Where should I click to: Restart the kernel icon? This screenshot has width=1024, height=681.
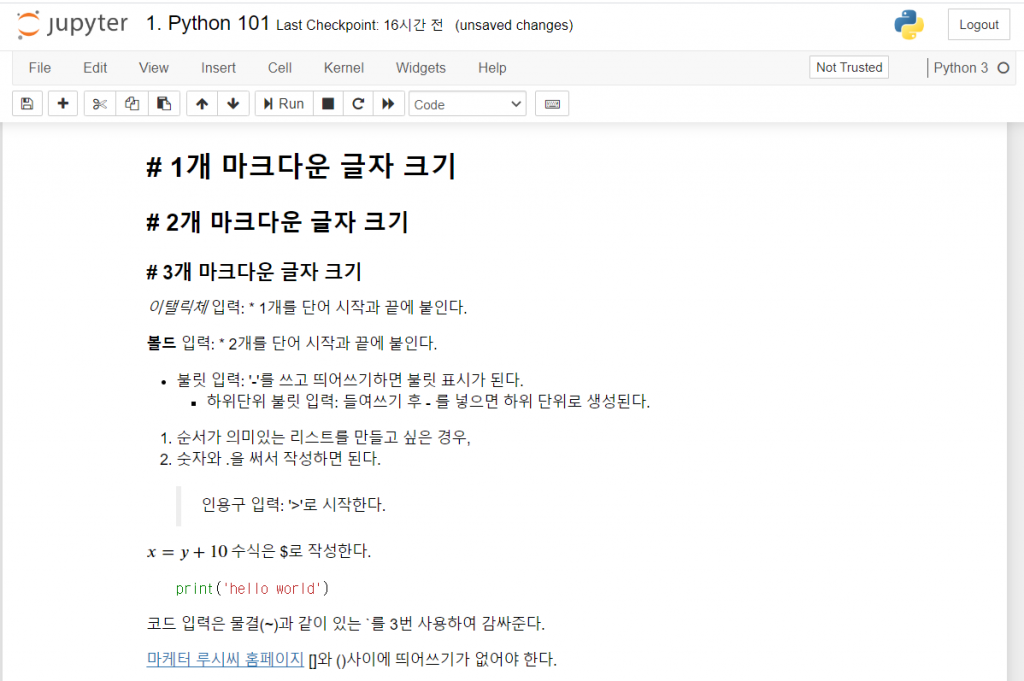358,104
